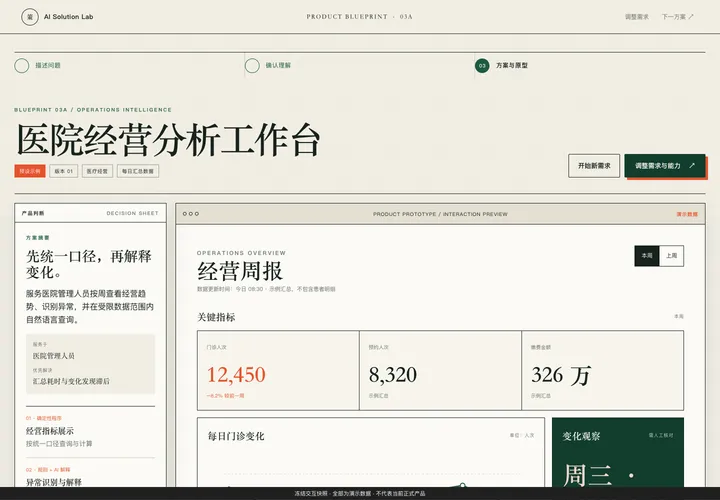Click the 需人工核对 label in the green panel

661,435
